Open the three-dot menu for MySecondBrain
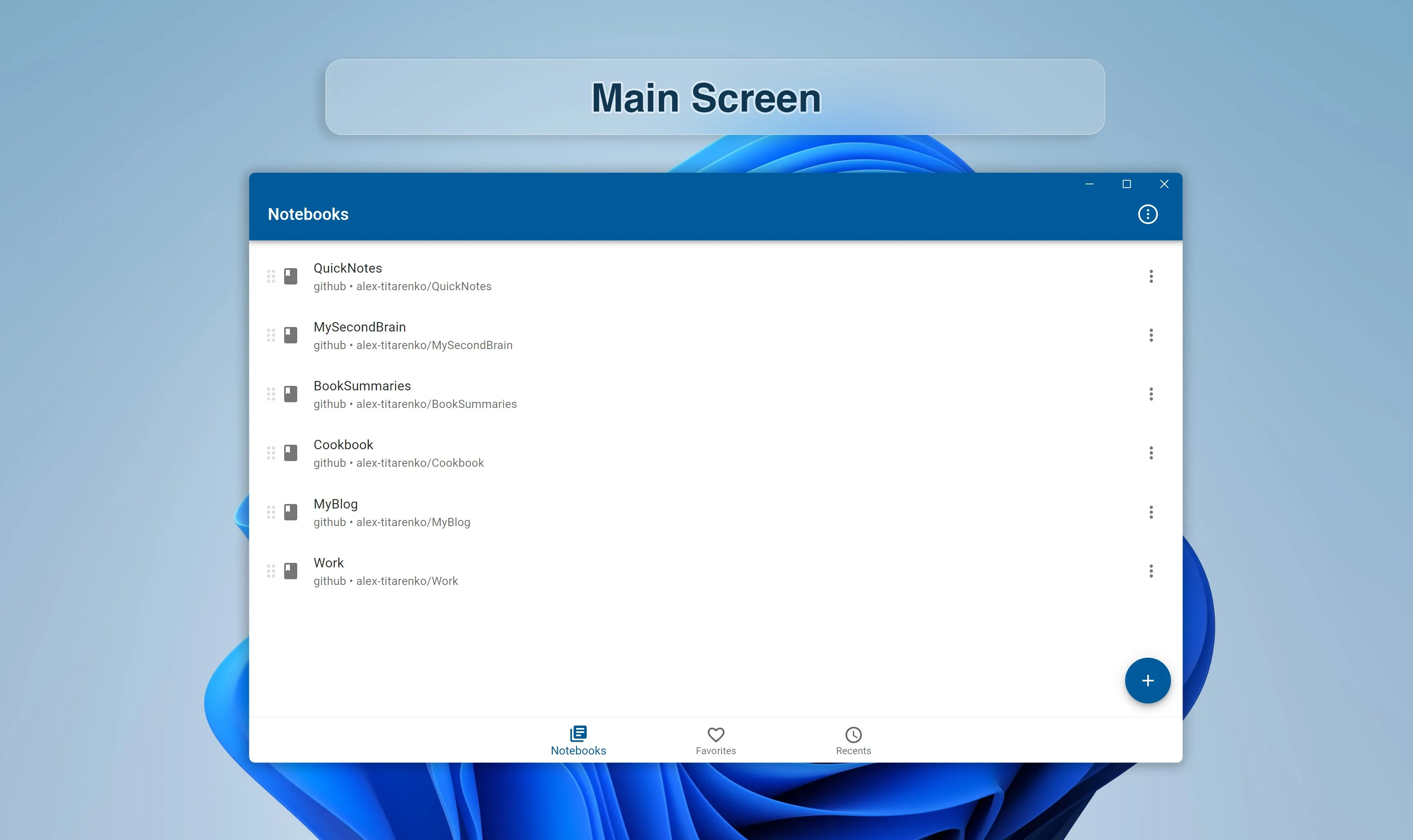The image size is (1413, 840). click(x=1151, y=335)
